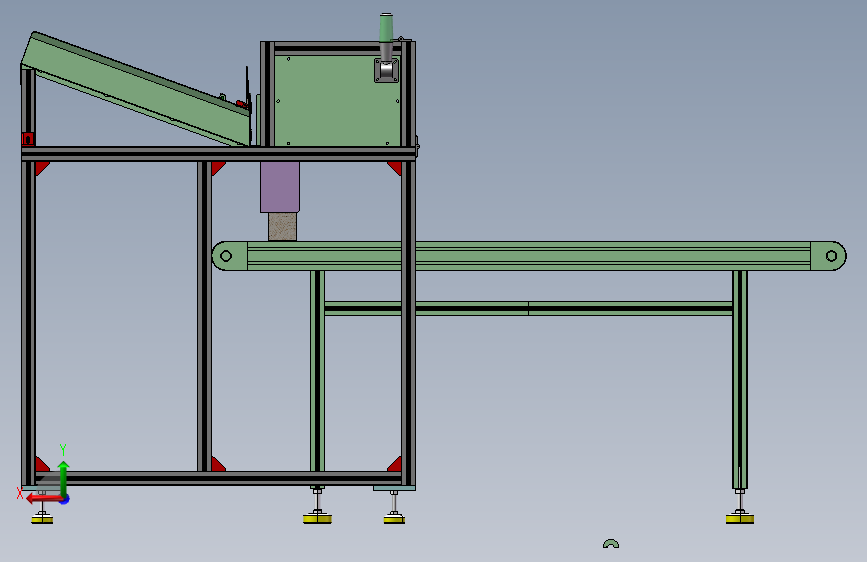Click the red bracket at bottom-right frame corner

395,465
